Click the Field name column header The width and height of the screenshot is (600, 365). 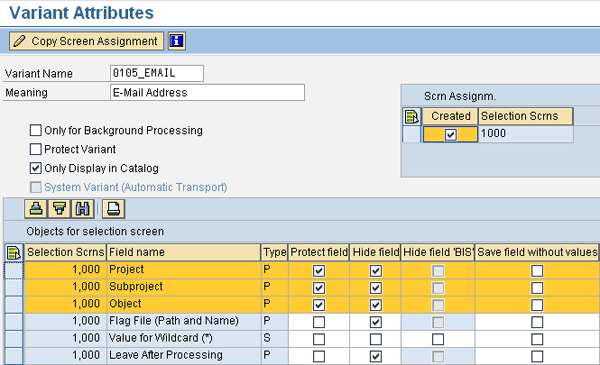(x=183, y=253)
